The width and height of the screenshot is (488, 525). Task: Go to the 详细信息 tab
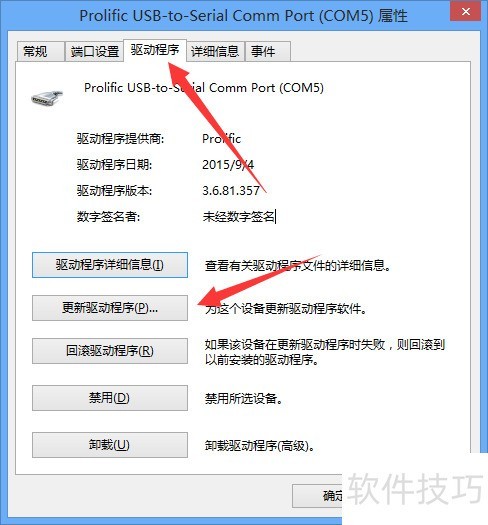click(215, 52)
